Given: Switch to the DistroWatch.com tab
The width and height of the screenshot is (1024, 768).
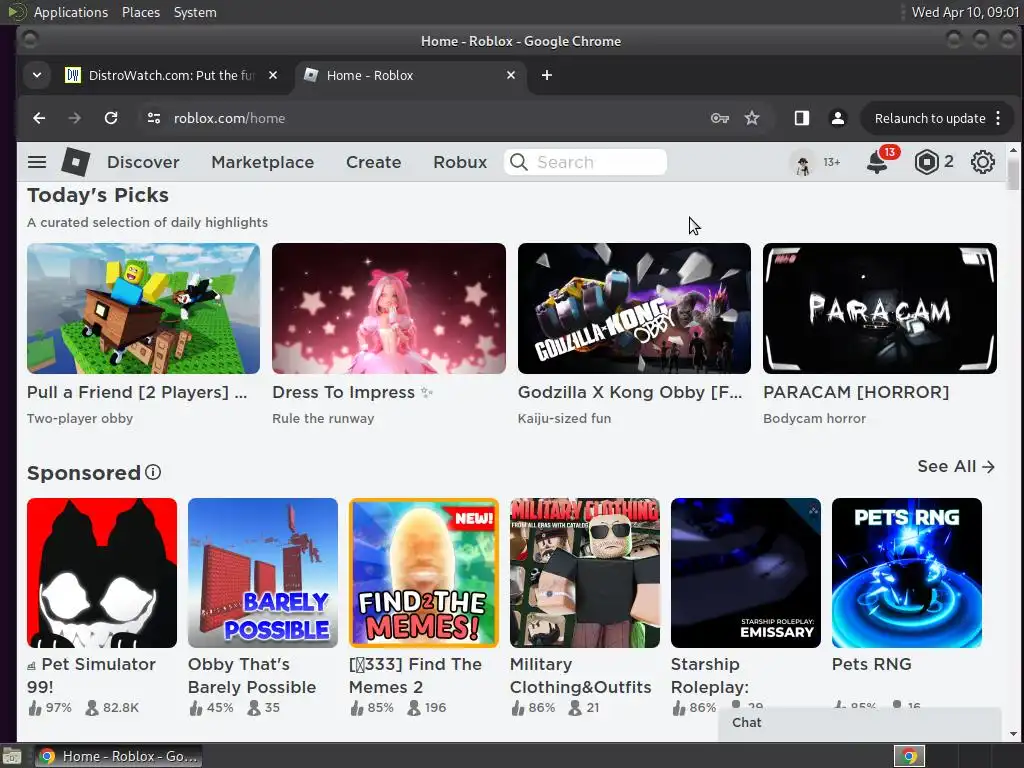Looking at the screenshot, I should tap(171, 75).
